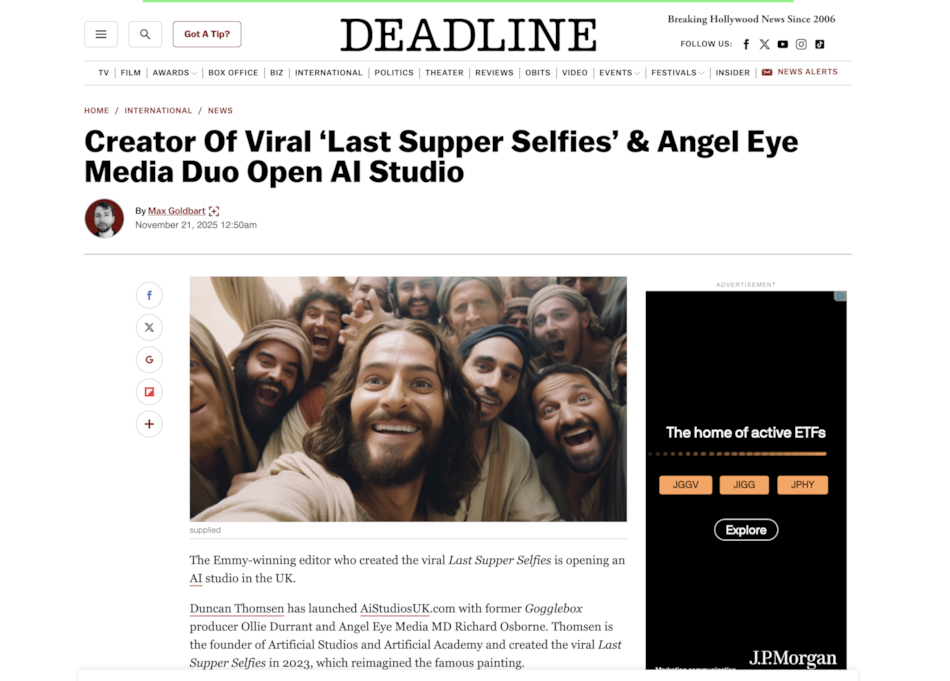This screenshot has height=681, width=950.
Task: Open Deadline's Instagram icon in header
Action: tap(801, 44)
